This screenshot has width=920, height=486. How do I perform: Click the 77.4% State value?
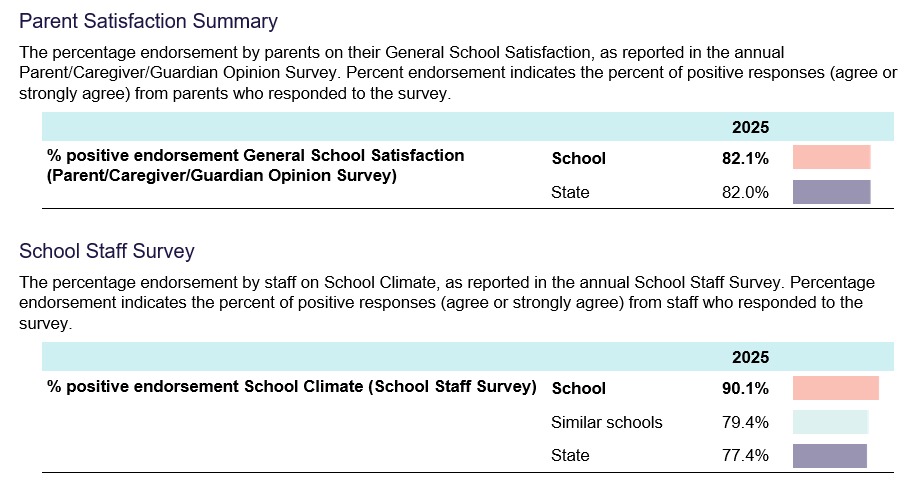point(745,456)
